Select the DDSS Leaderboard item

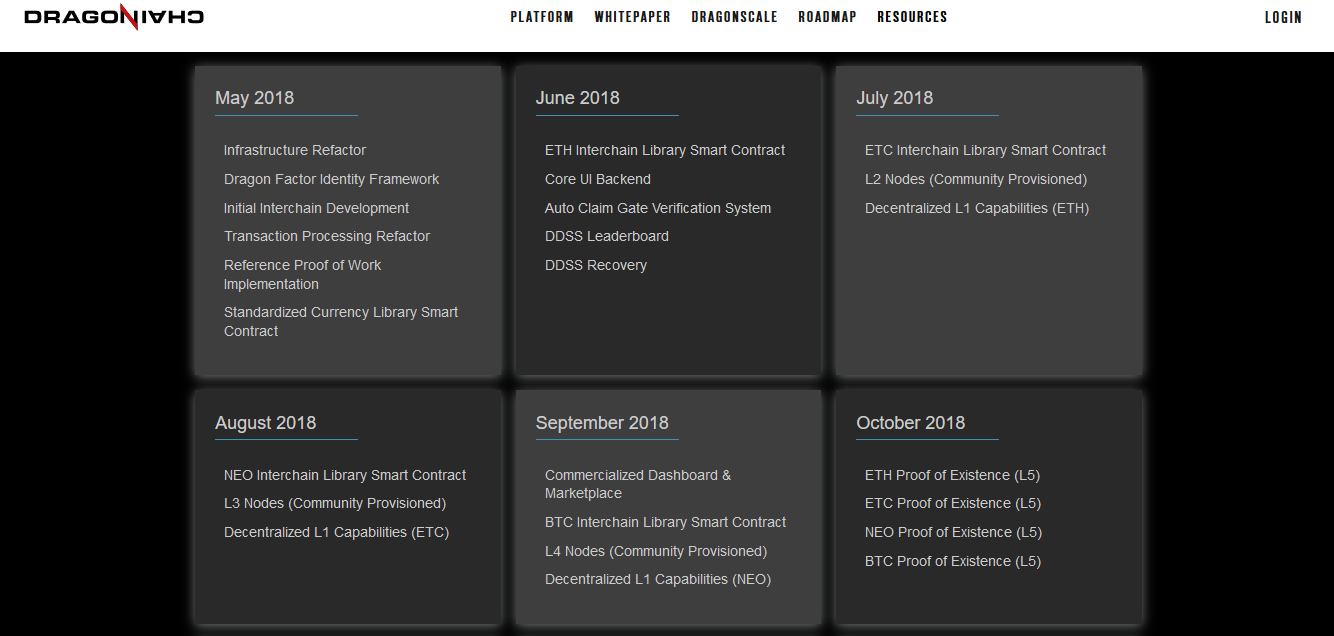click(607, 236)
